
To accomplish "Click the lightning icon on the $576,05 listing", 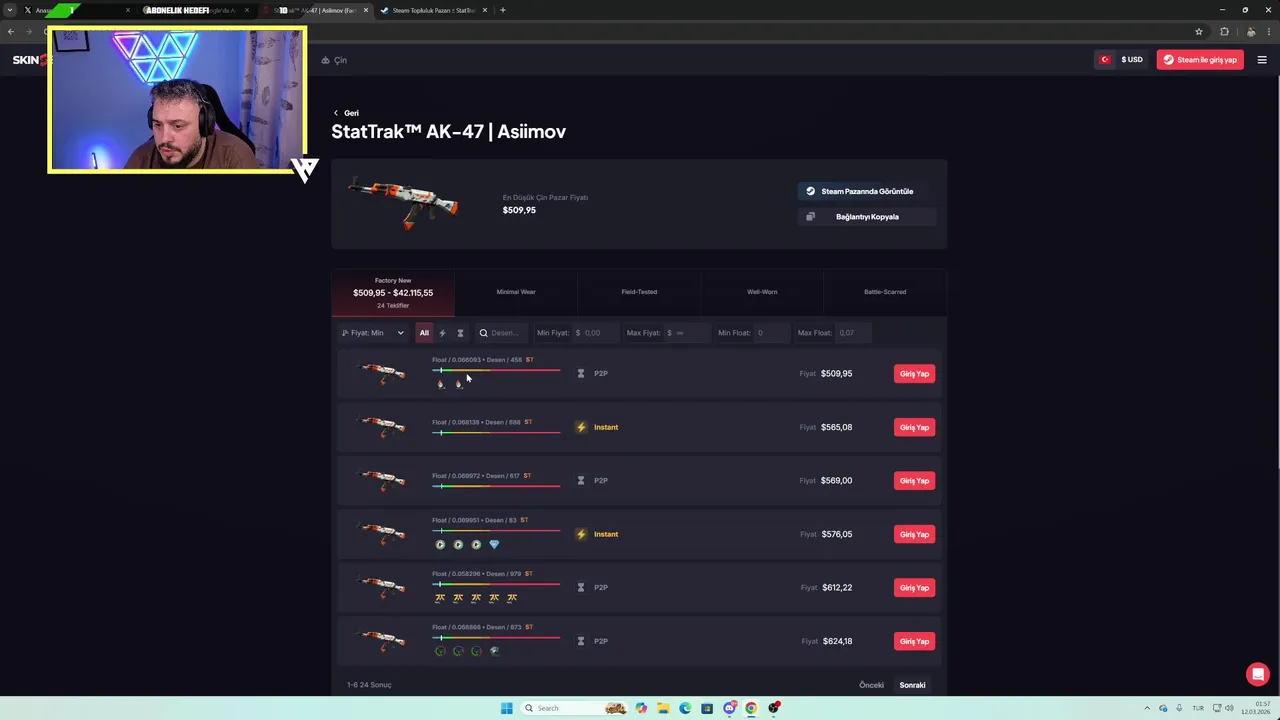I will pos(581,534).
